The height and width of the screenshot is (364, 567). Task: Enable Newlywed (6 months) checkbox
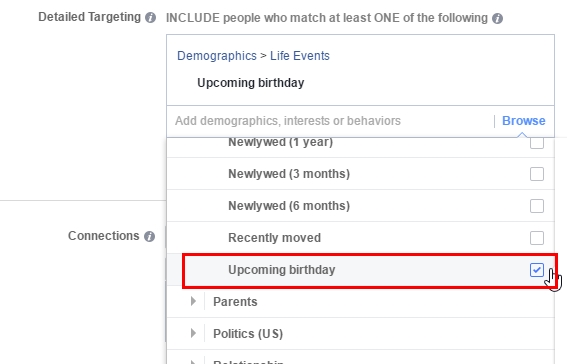[537, 206]
